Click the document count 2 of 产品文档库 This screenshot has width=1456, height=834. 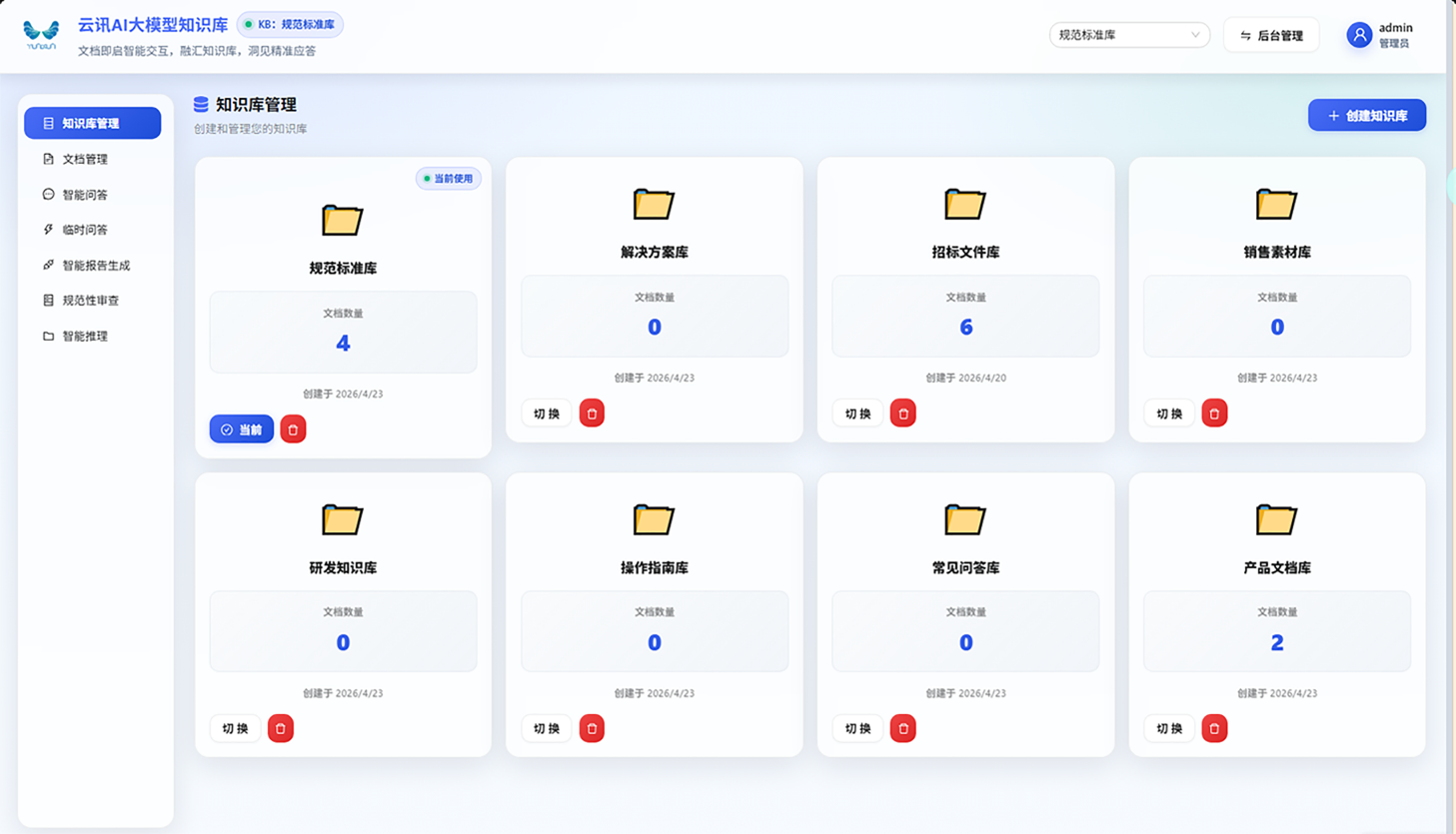[x=1277, y=642]
